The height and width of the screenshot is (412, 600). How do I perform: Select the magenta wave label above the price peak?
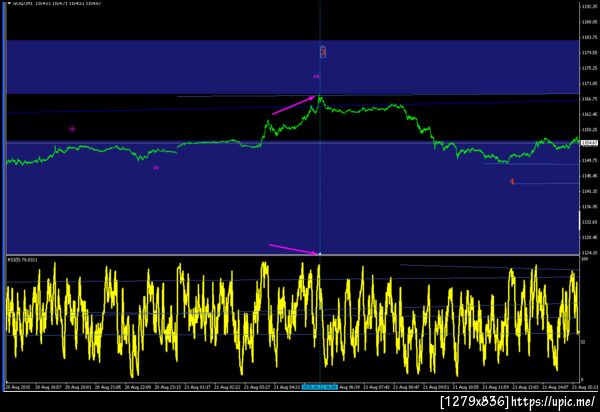[x=316, y=77]
